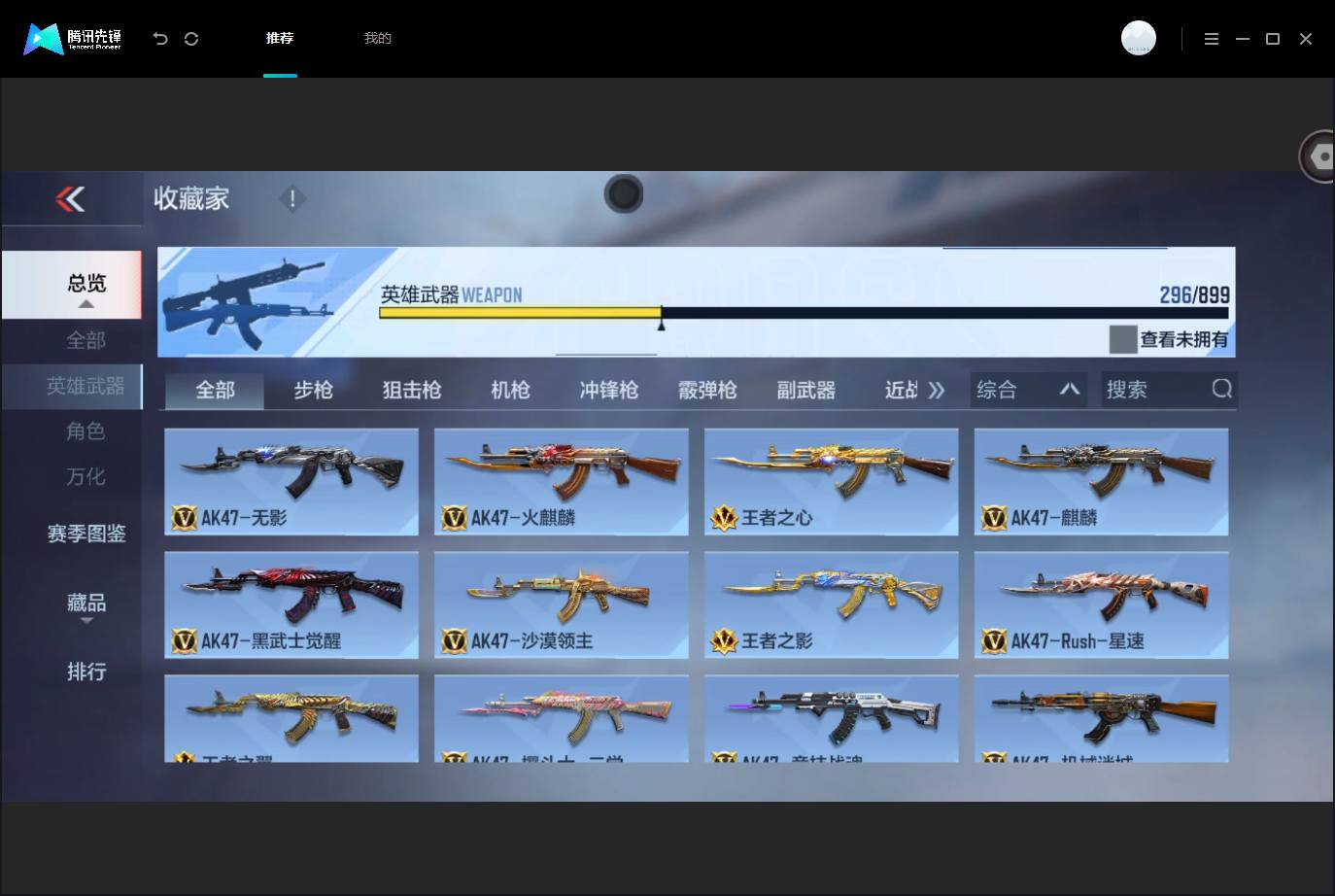Click the Tencent Pioneer logo

[73, 39]
